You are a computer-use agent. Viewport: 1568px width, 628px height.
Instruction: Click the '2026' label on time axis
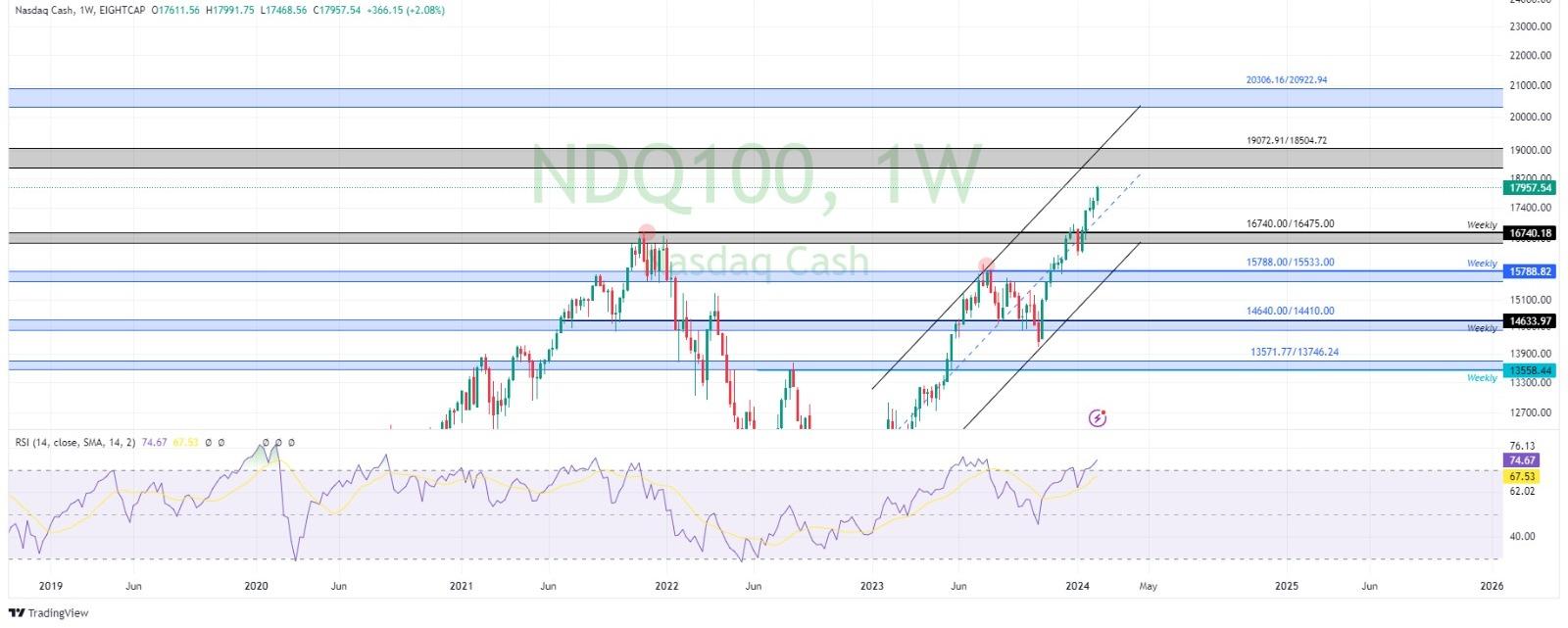pyautogui.click(x=1491, y=586)
